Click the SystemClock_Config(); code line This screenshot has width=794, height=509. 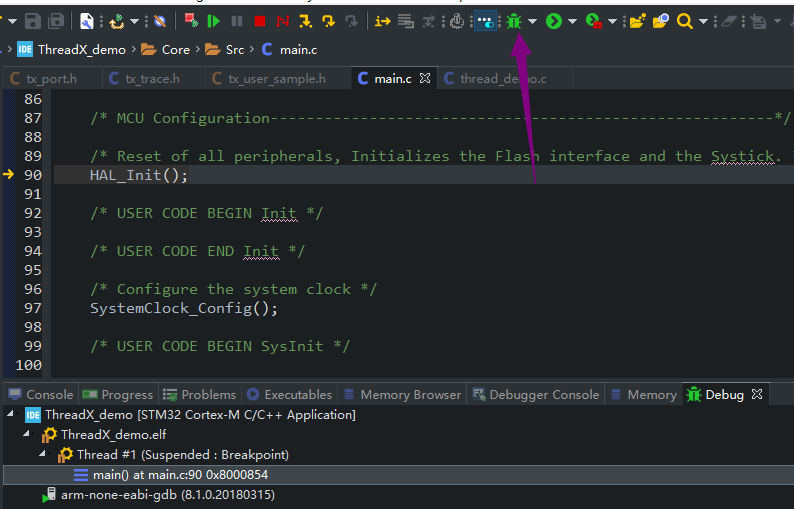184,308
